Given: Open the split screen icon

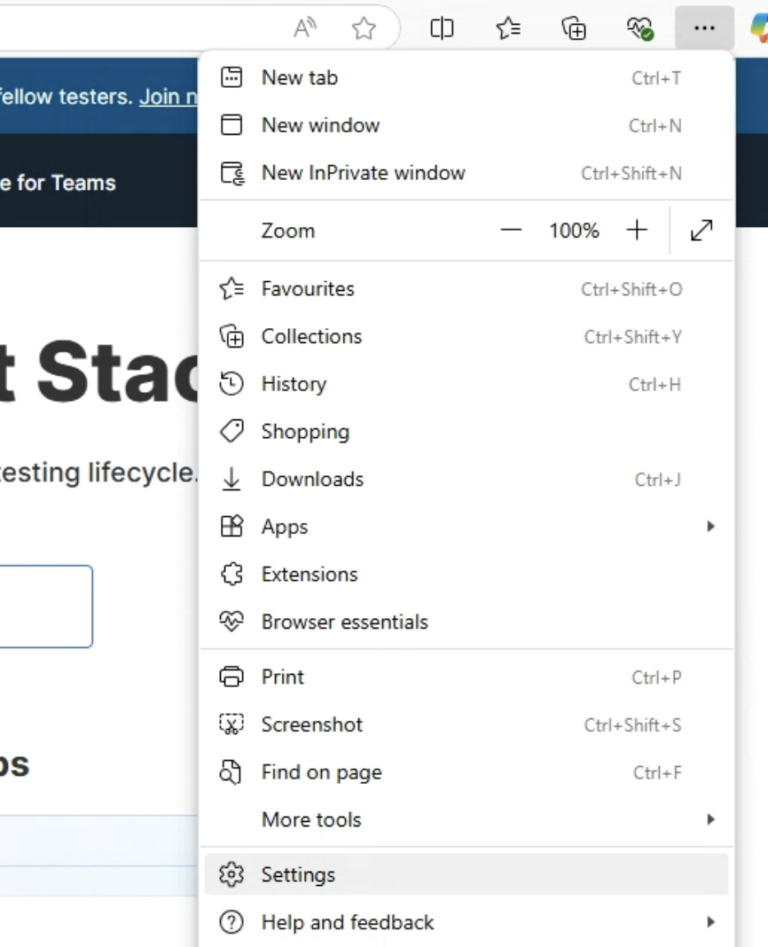Looking at the screenshot, I should pyautogui.click(x=442, y=28).
